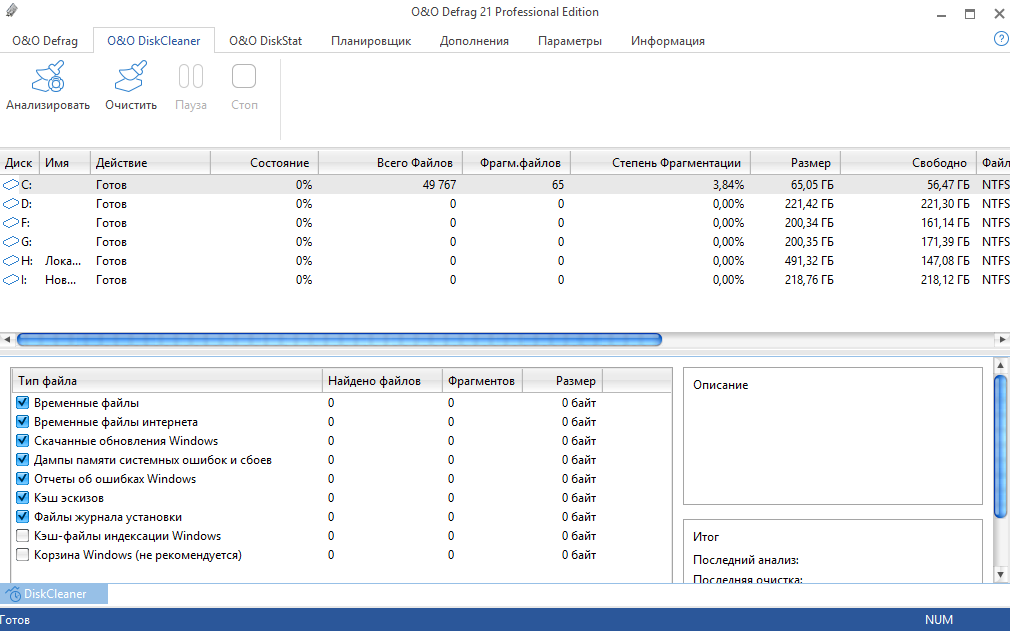Toggle Дампы памяти системных ошибок и сбоев checkbox
The image size is (1010, 631).
coord(23,460)
